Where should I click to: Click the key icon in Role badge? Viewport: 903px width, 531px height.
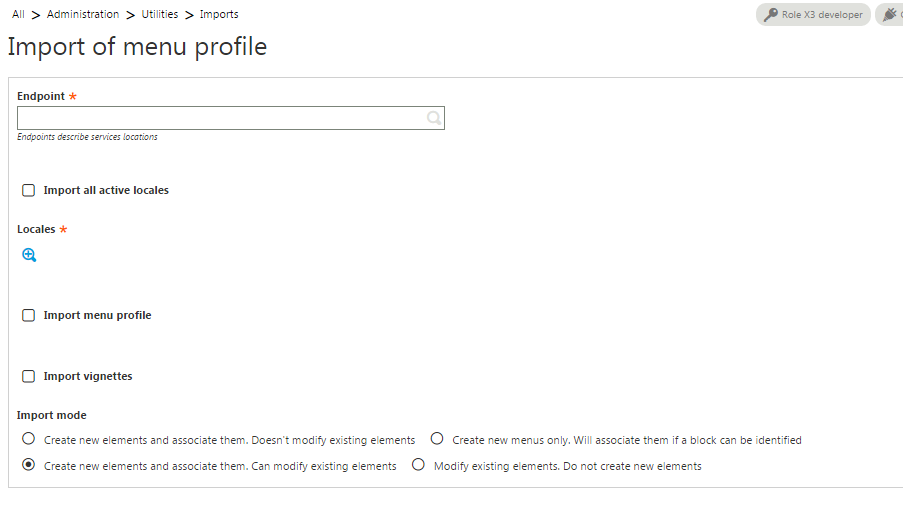(x=771, y=14)
